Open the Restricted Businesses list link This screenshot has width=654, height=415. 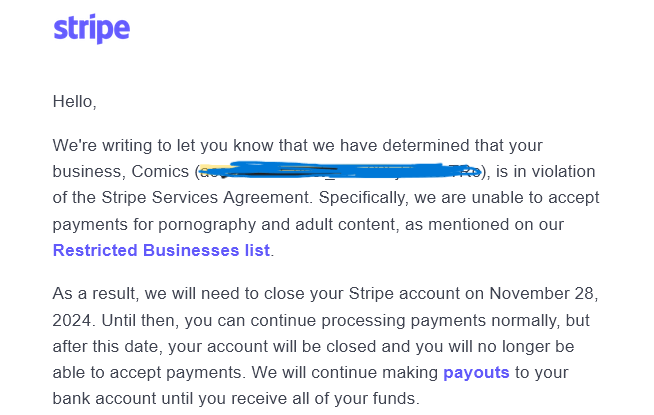[x=161, y=250]
